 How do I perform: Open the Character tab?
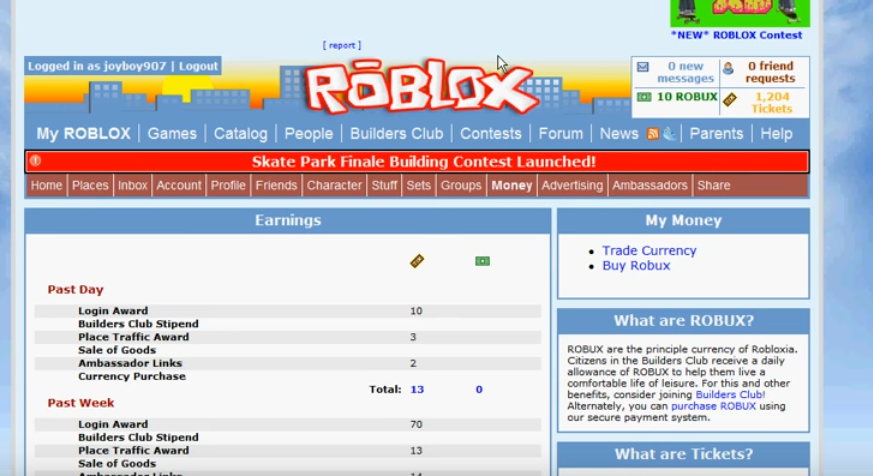pyautogui.click(x=334, y=185)
